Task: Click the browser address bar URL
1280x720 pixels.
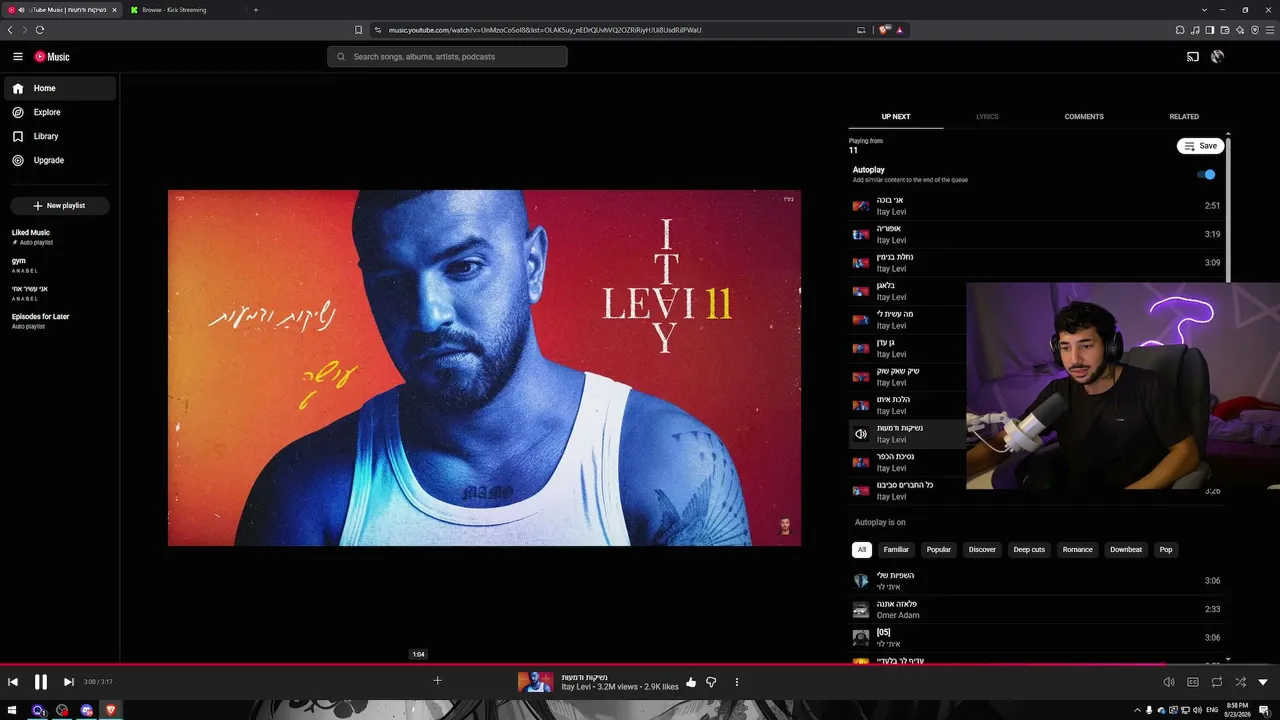Action: tap(545, 30)
